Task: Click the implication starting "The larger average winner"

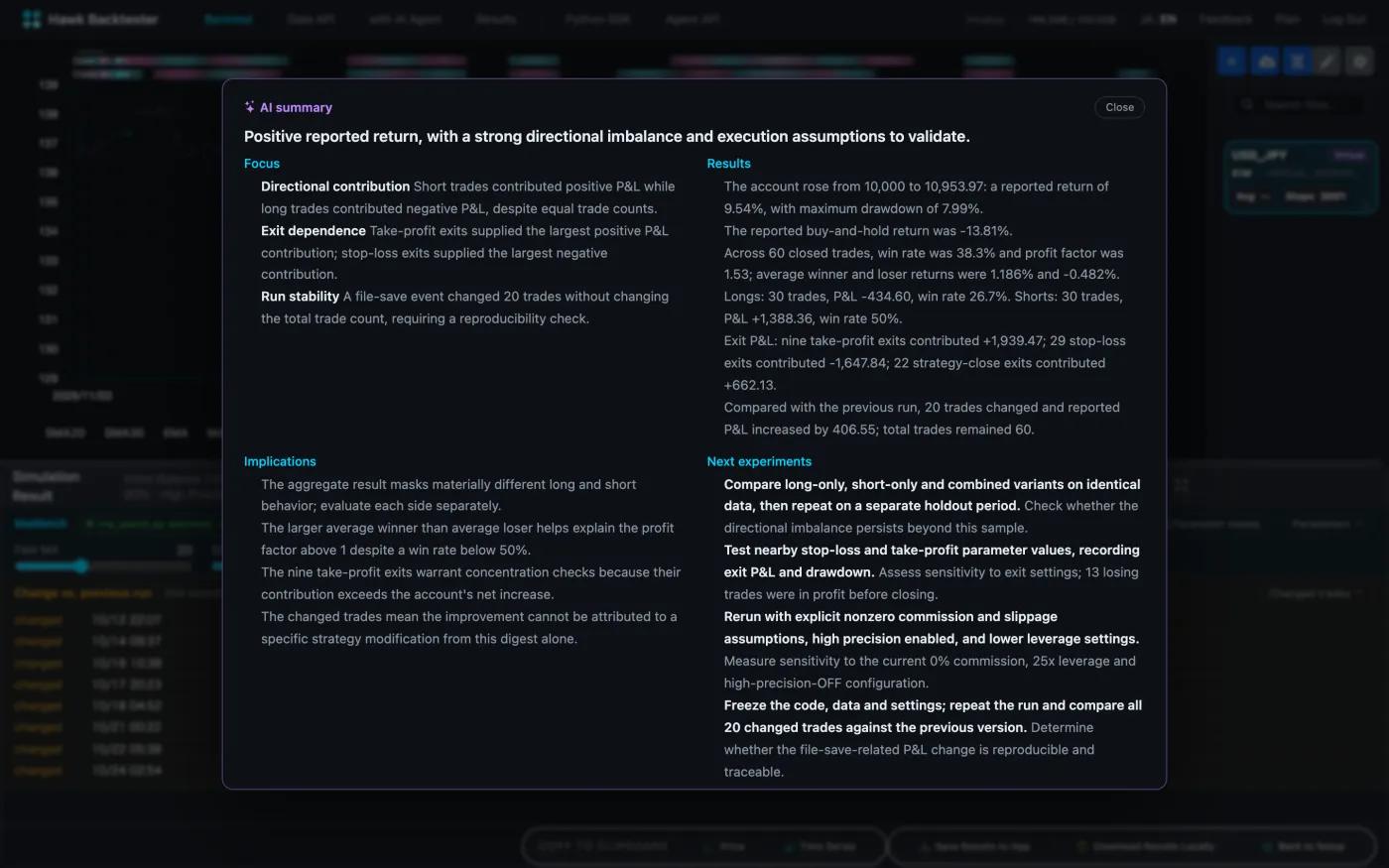Action: (467, 539)
